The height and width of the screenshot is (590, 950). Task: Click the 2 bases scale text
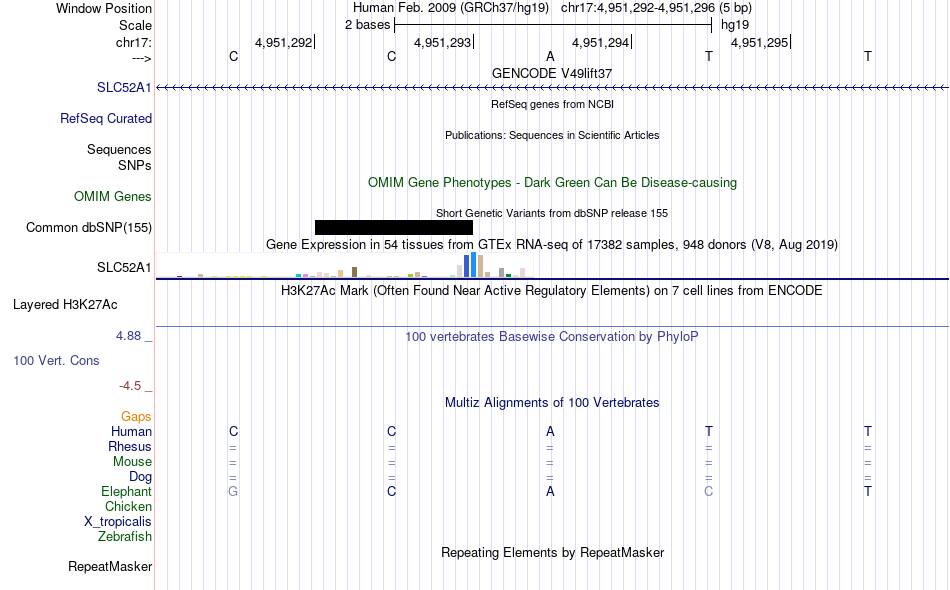[368, 25]
